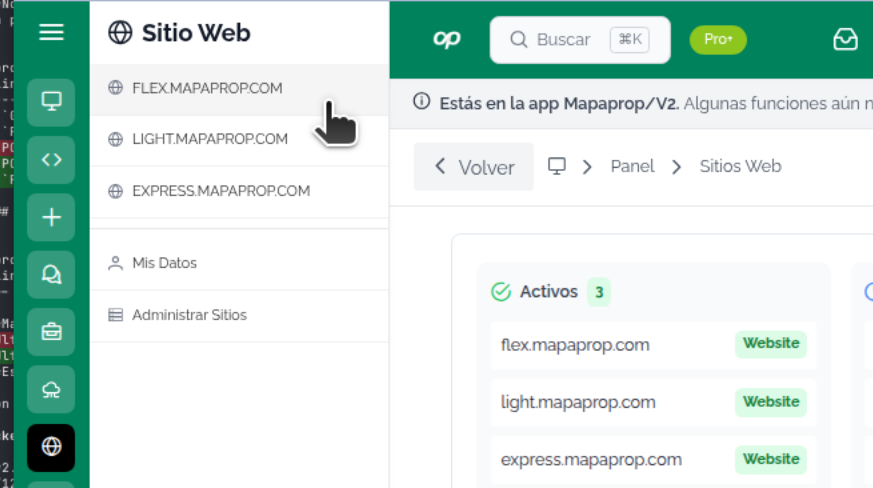This screenshot has height=488, width=873.
Task: Click globe icon beside LIGHT.MAPAPROP.COM
Action: coord(115,139)
